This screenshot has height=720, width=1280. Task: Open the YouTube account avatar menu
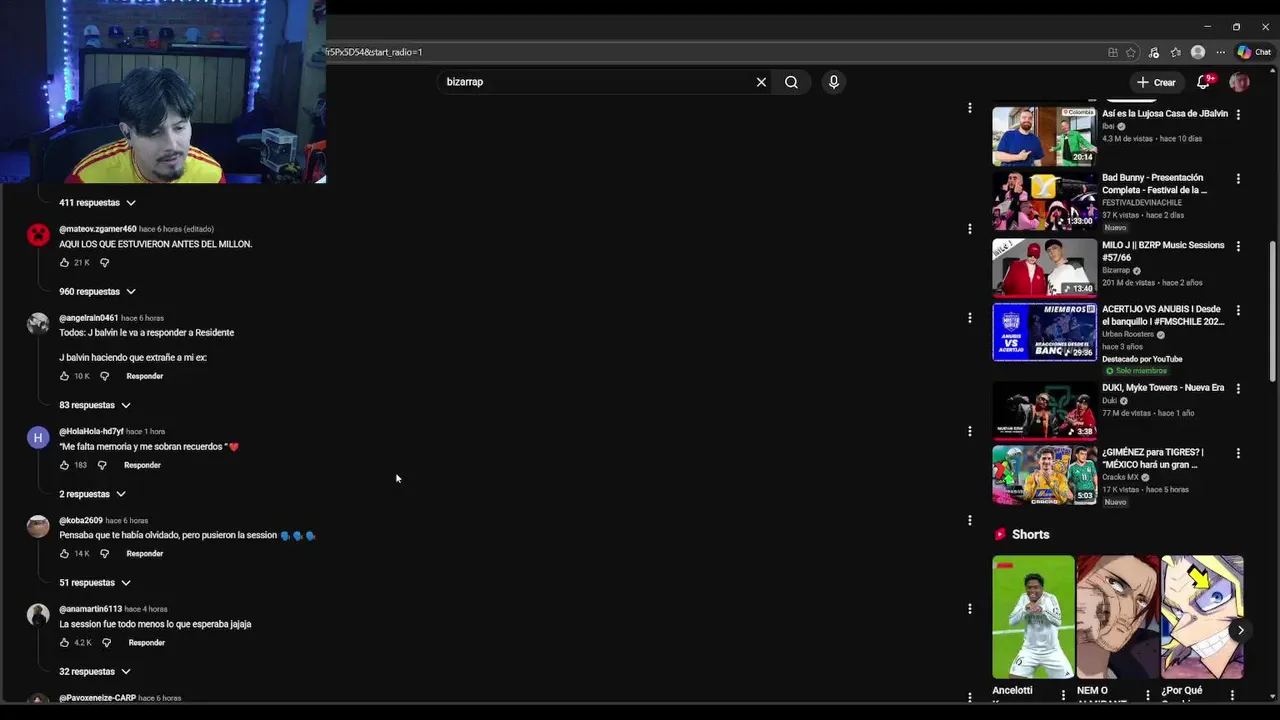[1240, 82]
